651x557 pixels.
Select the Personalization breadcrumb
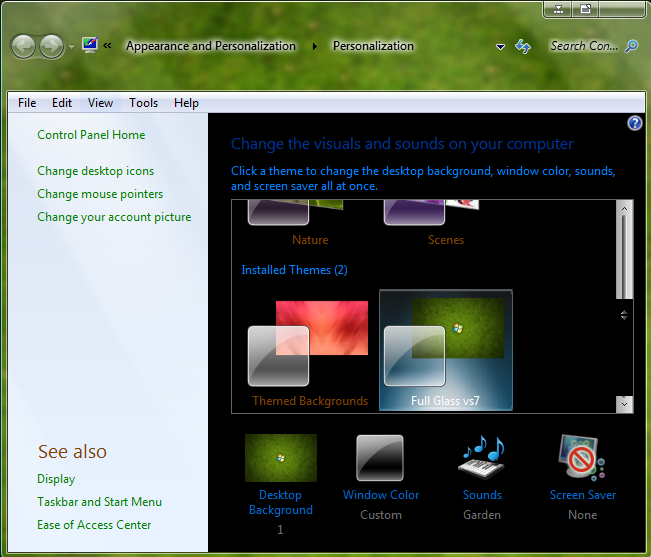(x=373, y=46)
